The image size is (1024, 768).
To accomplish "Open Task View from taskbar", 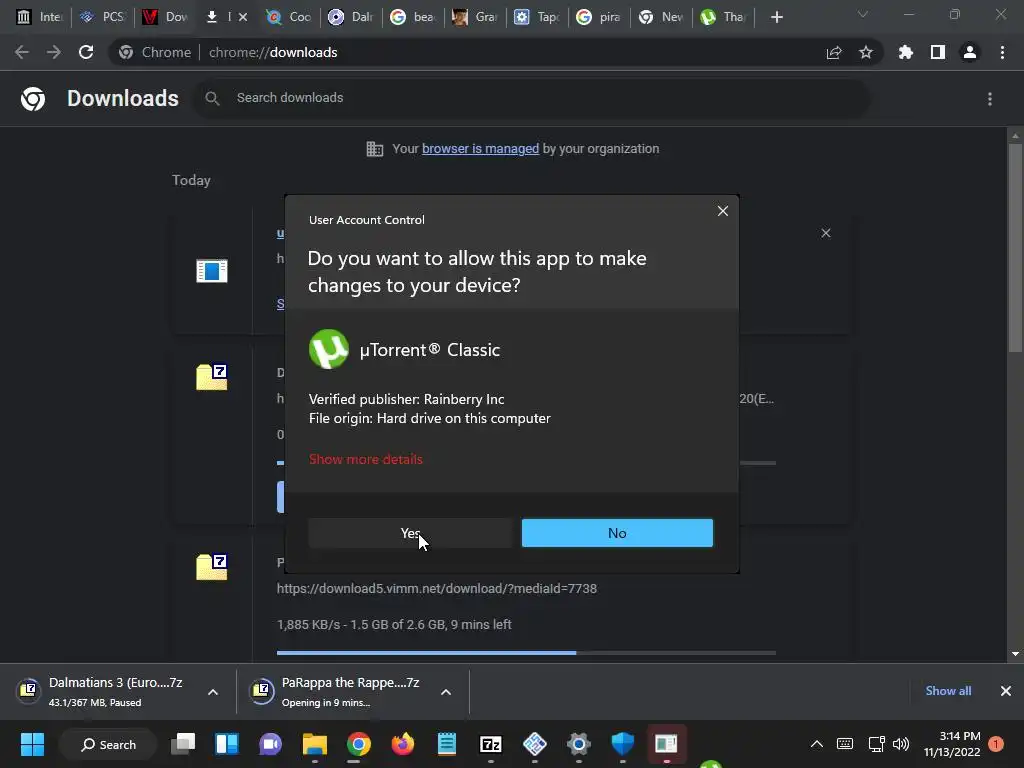I will click(x=183, y=744).
